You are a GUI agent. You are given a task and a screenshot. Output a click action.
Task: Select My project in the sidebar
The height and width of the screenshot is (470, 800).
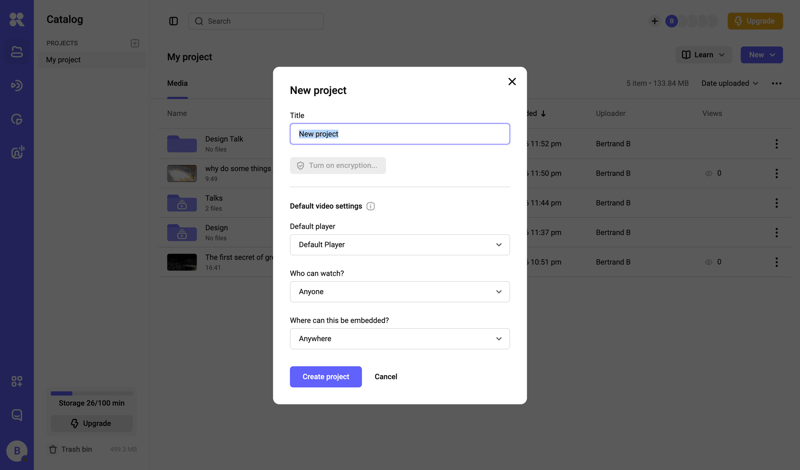click(x=63, y=60)
